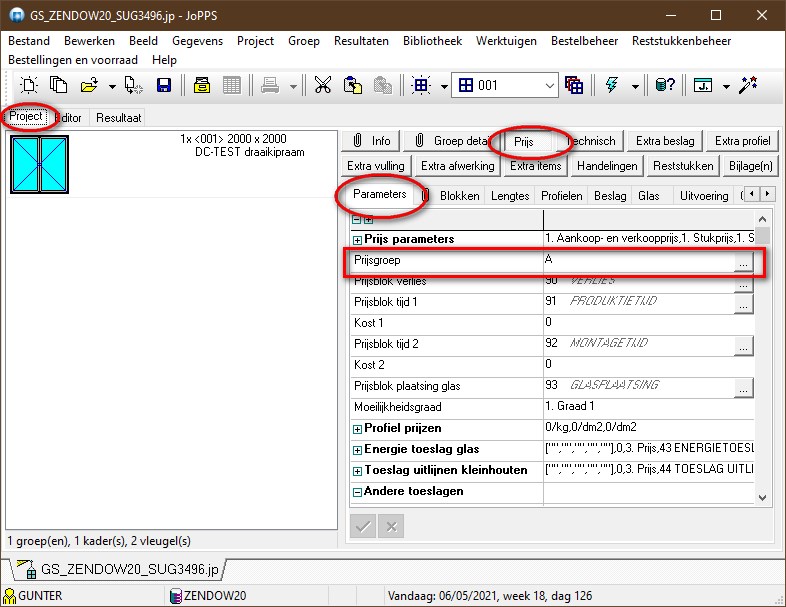Click the Reststukken button
Image resolution: width=786 pixels, height=607 pixels.
click(683, 166)
